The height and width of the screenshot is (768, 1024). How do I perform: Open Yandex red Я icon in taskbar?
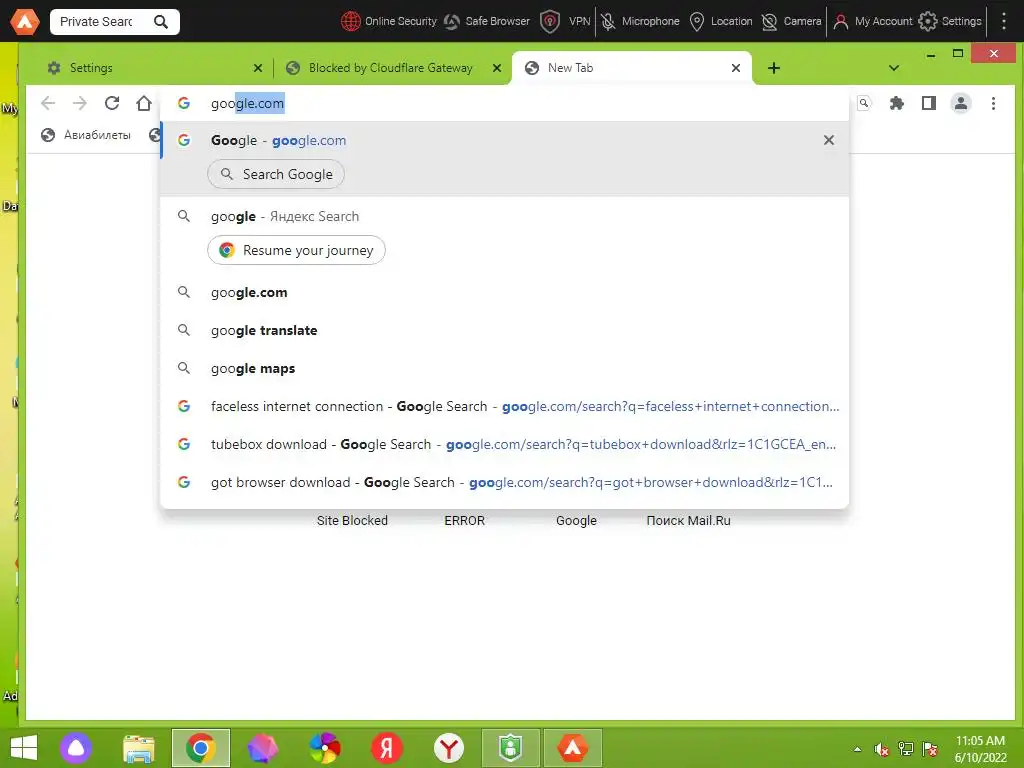(x=387, y=748)
